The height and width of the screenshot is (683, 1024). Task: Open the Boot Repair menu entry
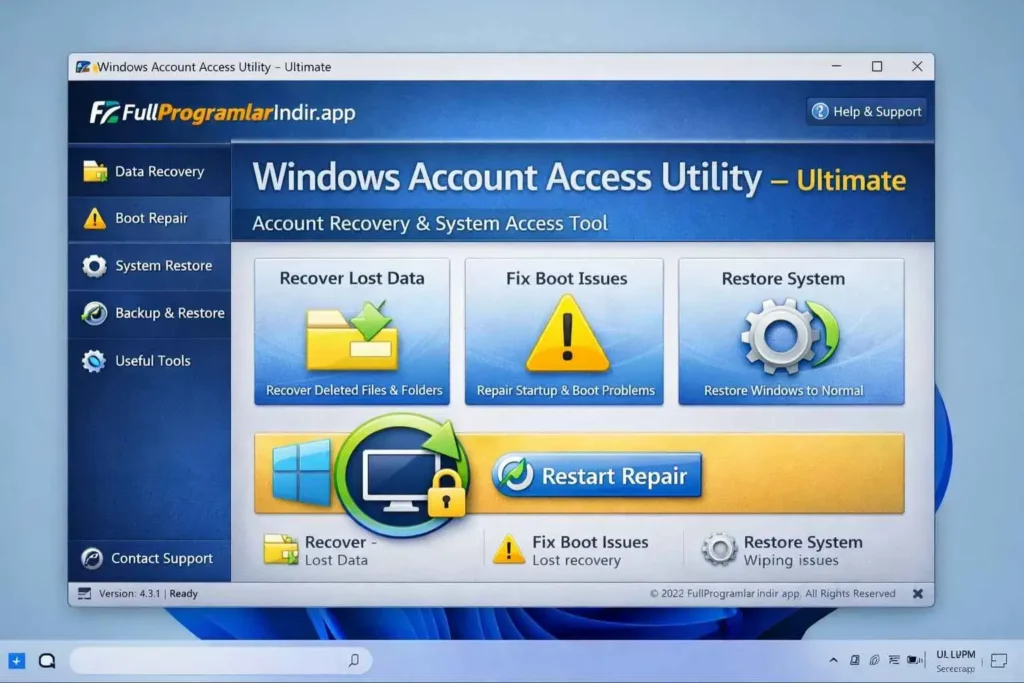point(150,218)
